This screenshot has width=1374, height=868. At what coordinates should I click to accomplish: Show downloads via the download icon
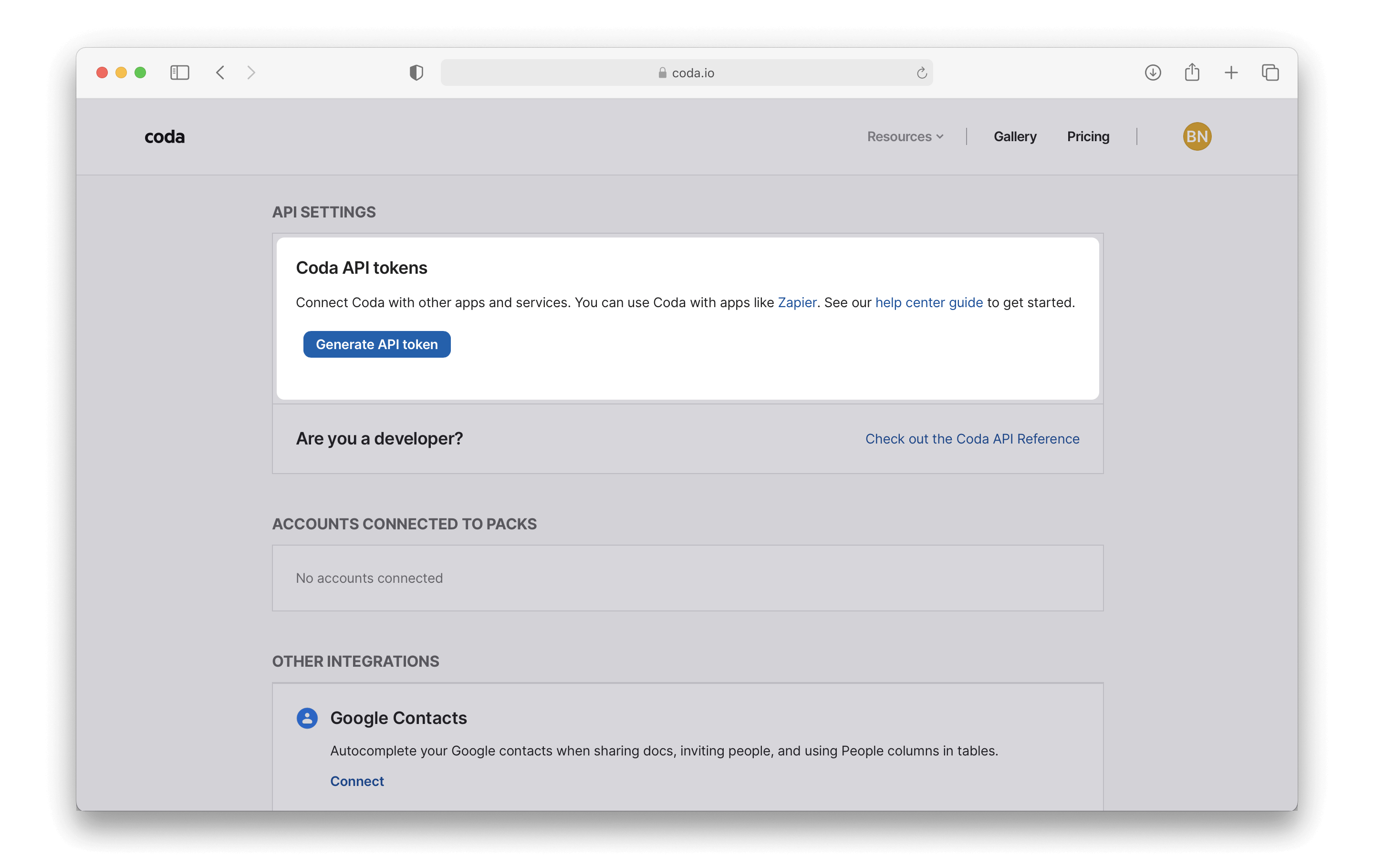[1153, 72]
